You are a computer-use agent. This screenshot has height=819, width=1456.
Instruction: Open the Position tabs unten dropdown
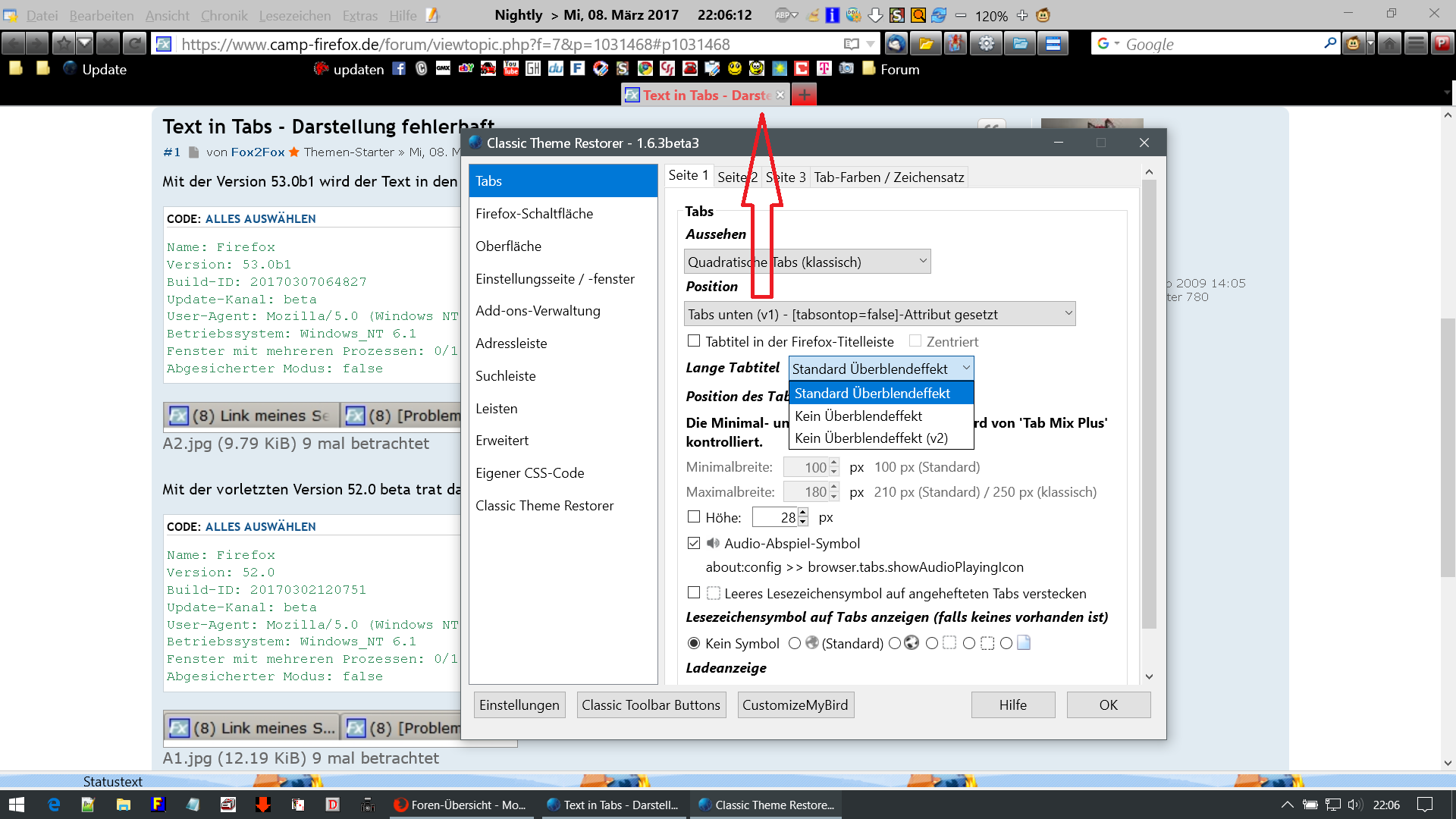pos(880,314)
